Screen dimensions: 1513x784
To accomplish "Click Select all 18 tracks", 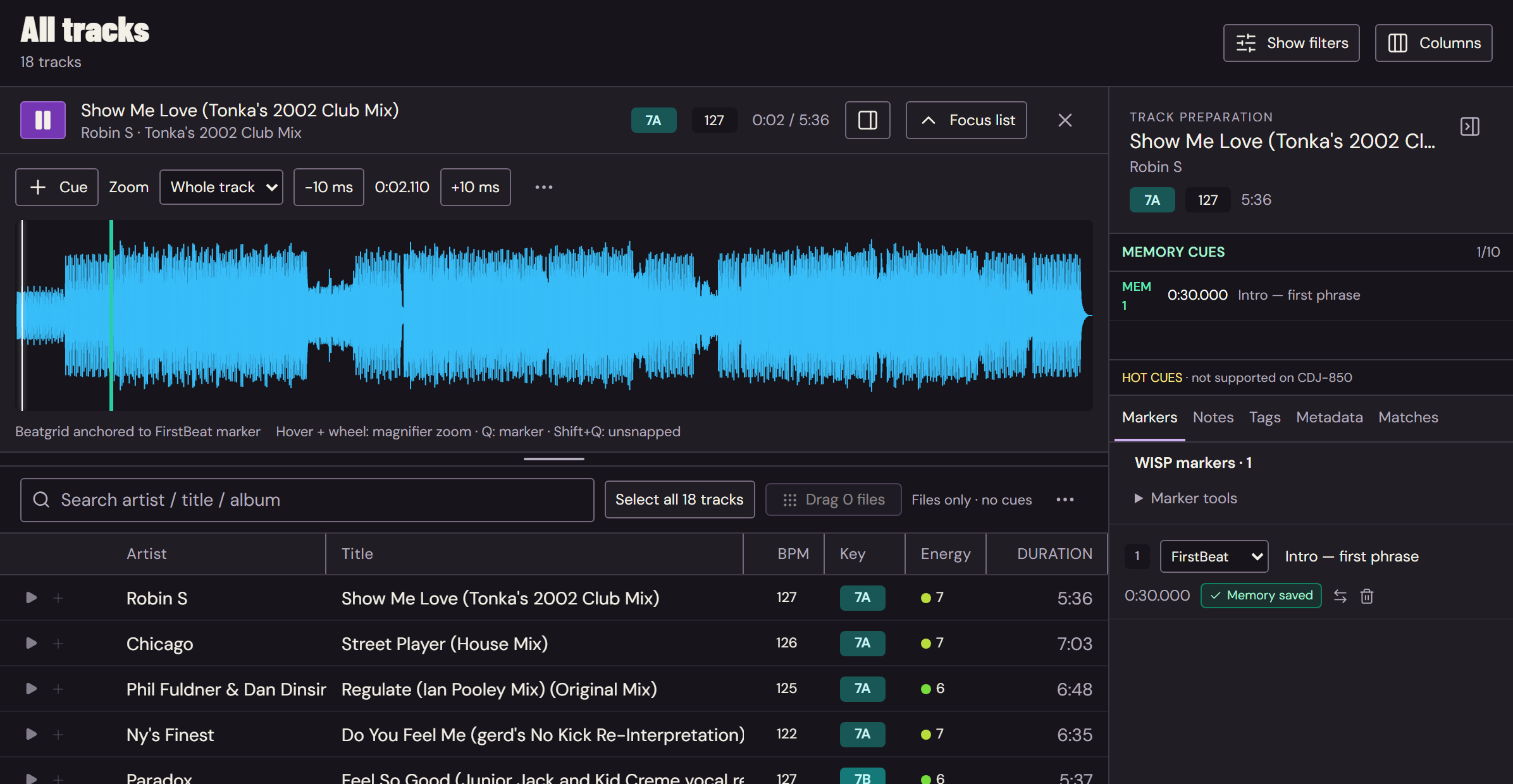I will point(680,499).
